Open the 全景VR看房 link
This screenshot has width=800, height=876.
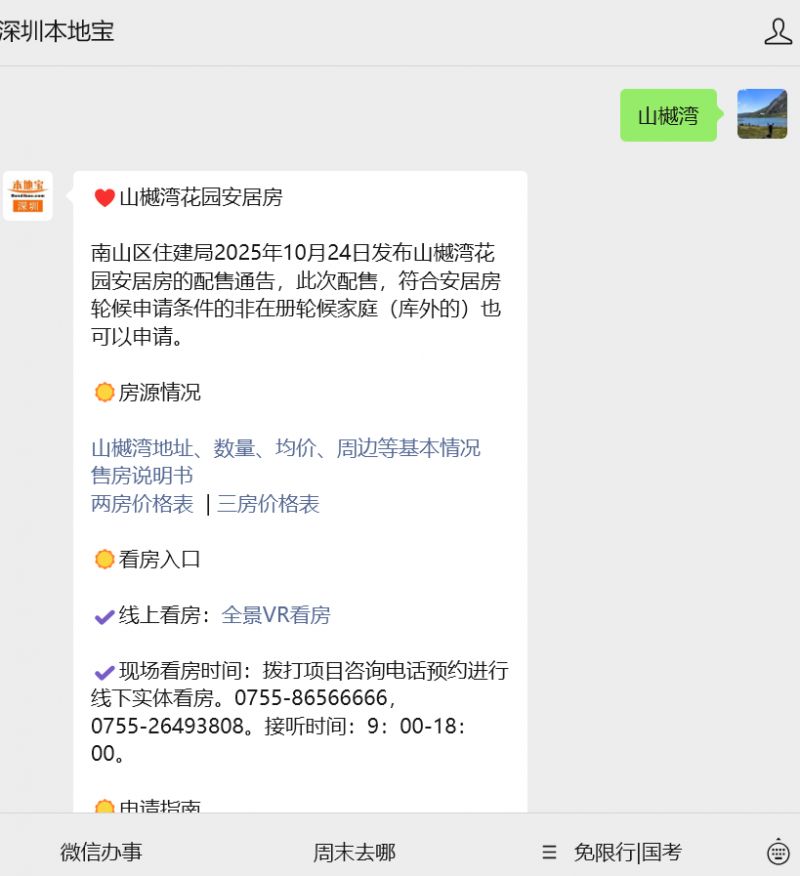(x=276, y=615)
